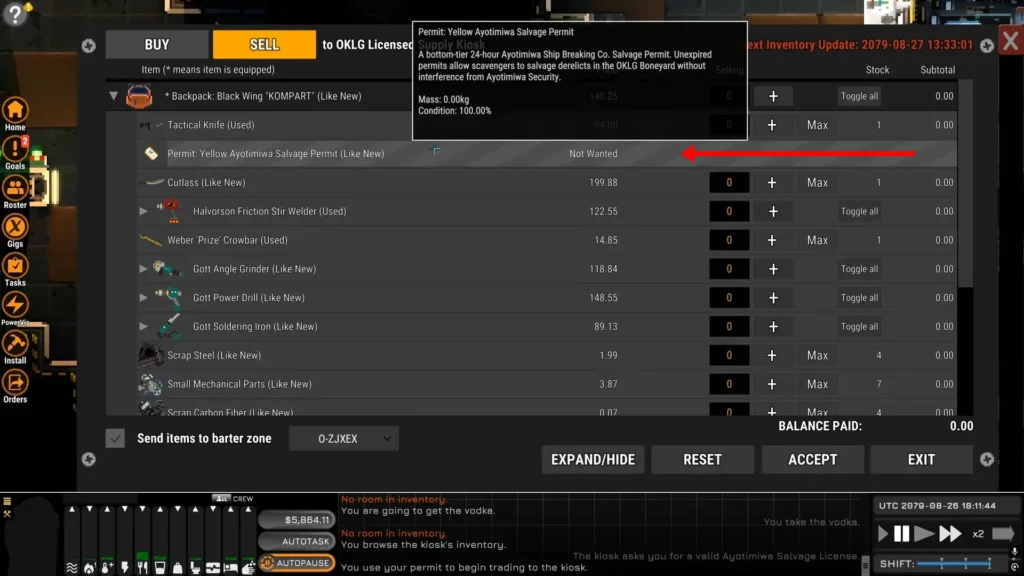This screenshot has width=1024, height=576.
Task: Pause the game with pause button
Action: [x=902, y=534]
